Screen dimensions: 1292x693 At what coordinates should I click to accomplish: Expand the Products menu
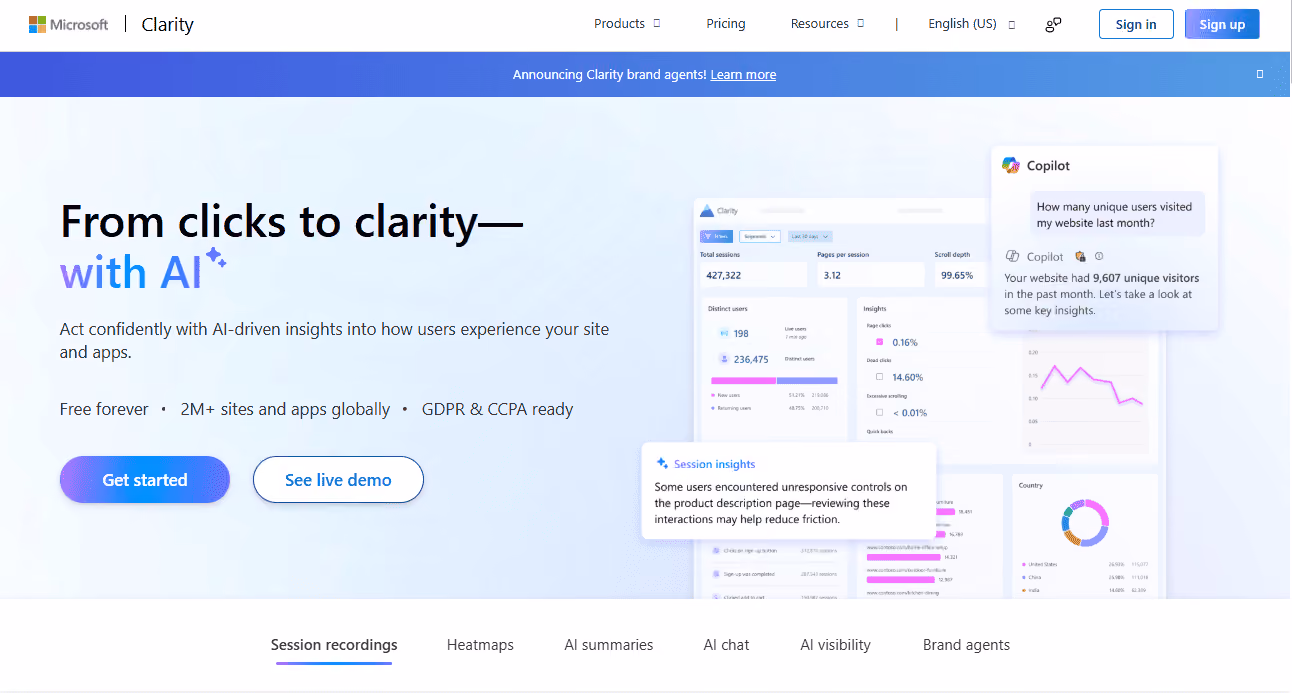(x=627, y=24)
